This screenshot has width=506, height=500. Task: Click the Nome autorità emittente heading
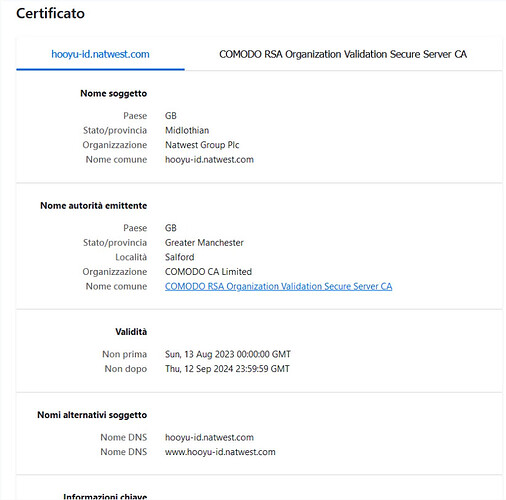[93, 206]
